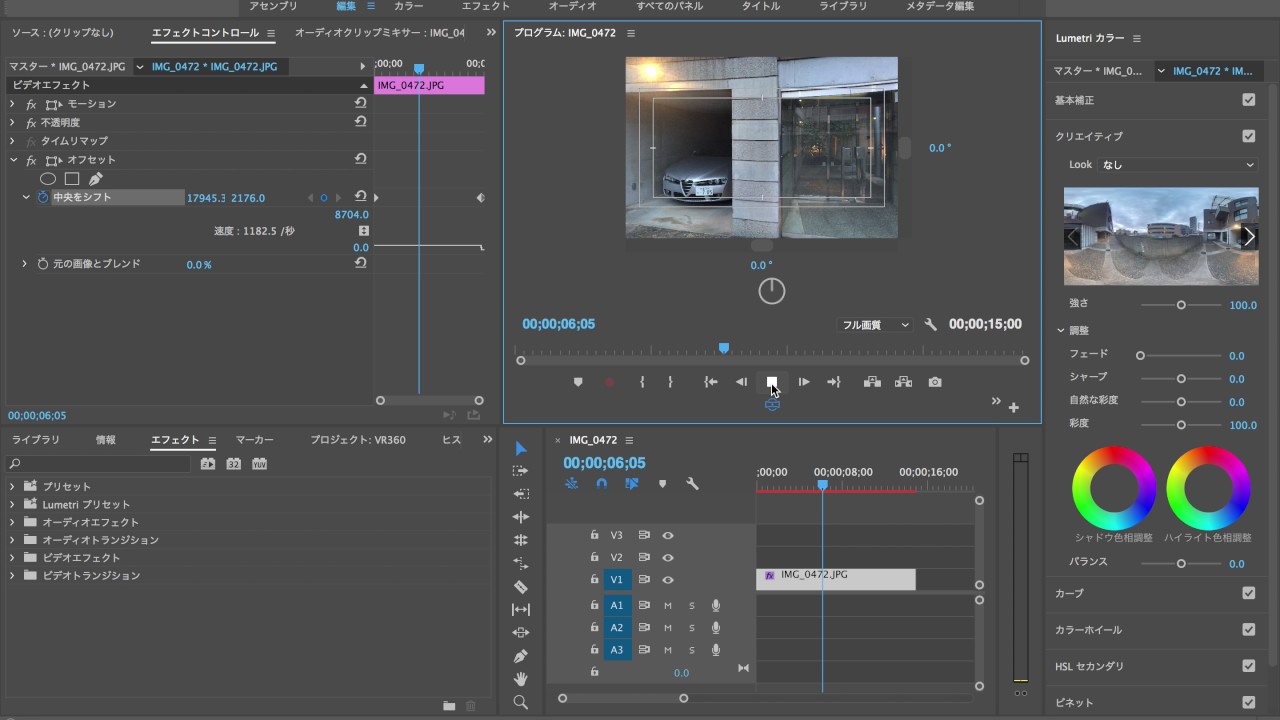Viewport: 1280px width, 720px height.
Task: Expand the Lumetri プリセット folder
Action: pos(12,504)
